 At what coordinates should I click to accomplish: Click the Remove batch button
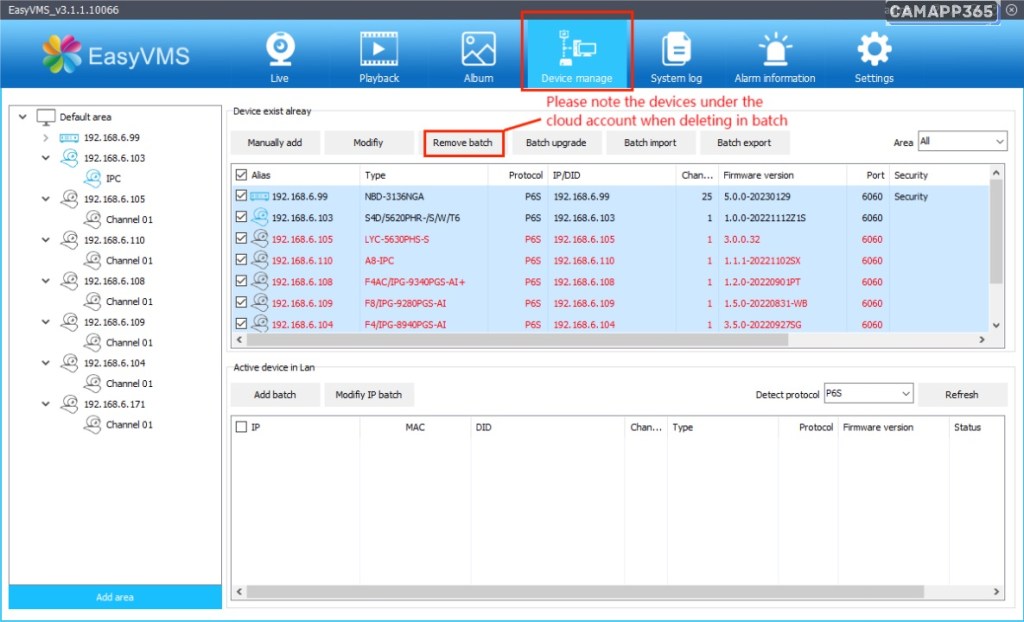[462, 143]
